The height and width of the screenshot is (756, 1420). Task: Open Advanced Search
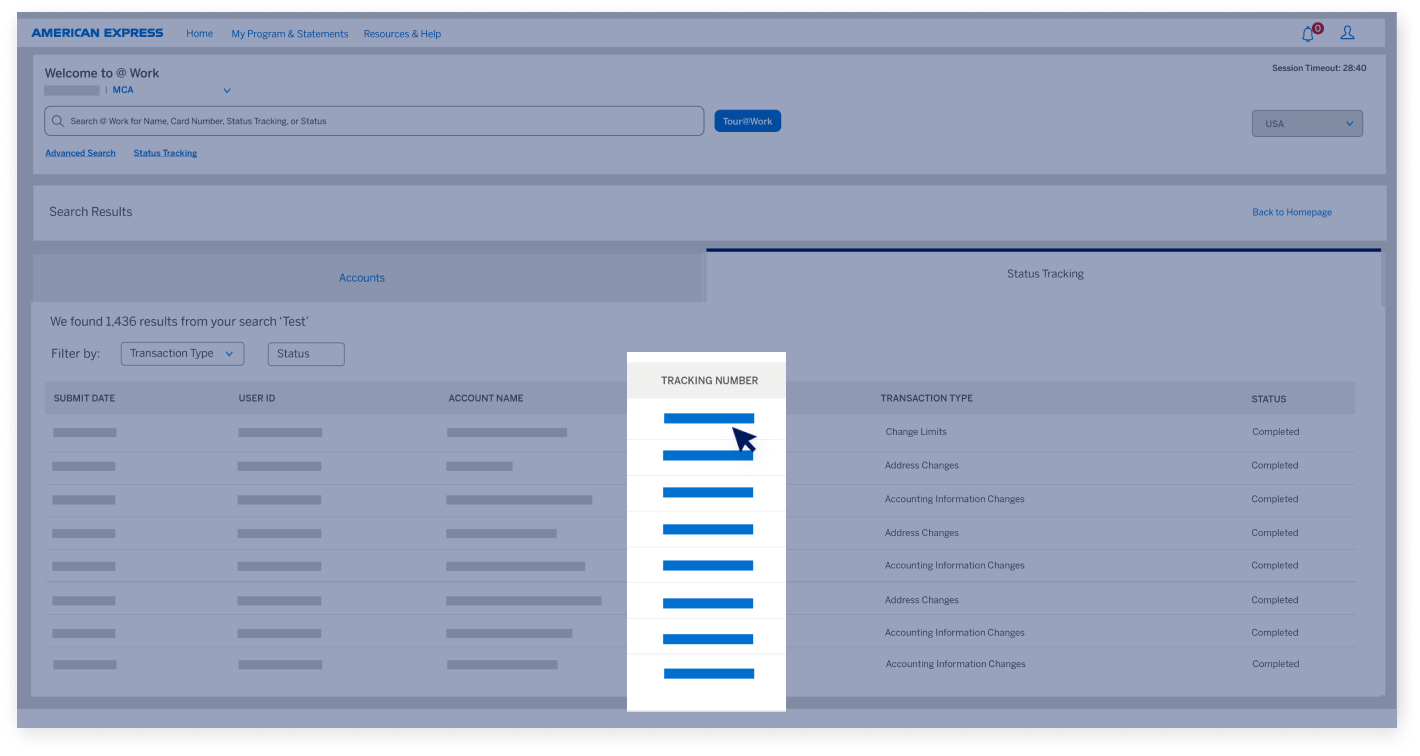[80, 152]
